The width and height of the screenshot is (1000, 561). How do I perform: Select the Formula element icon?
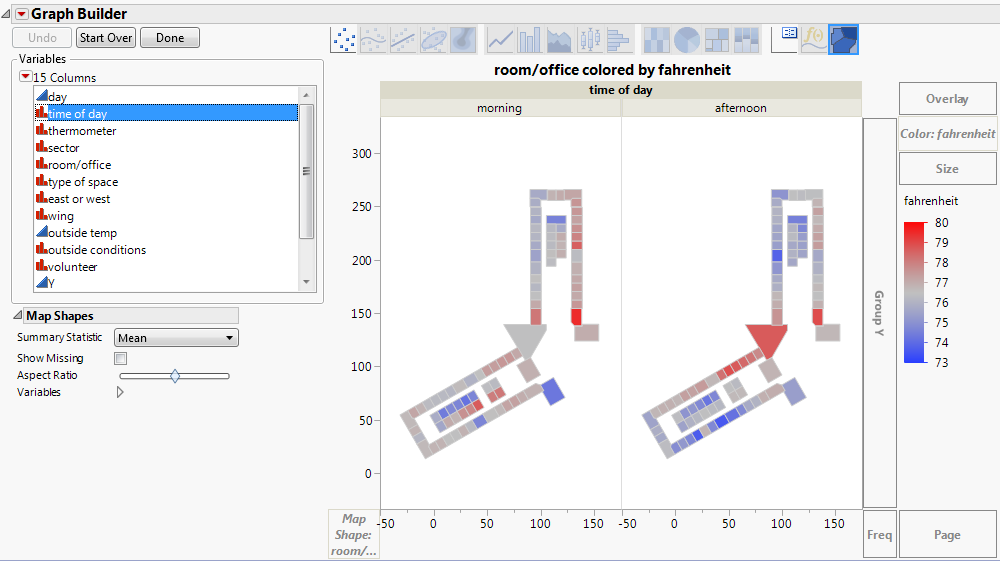pos(814,39)
